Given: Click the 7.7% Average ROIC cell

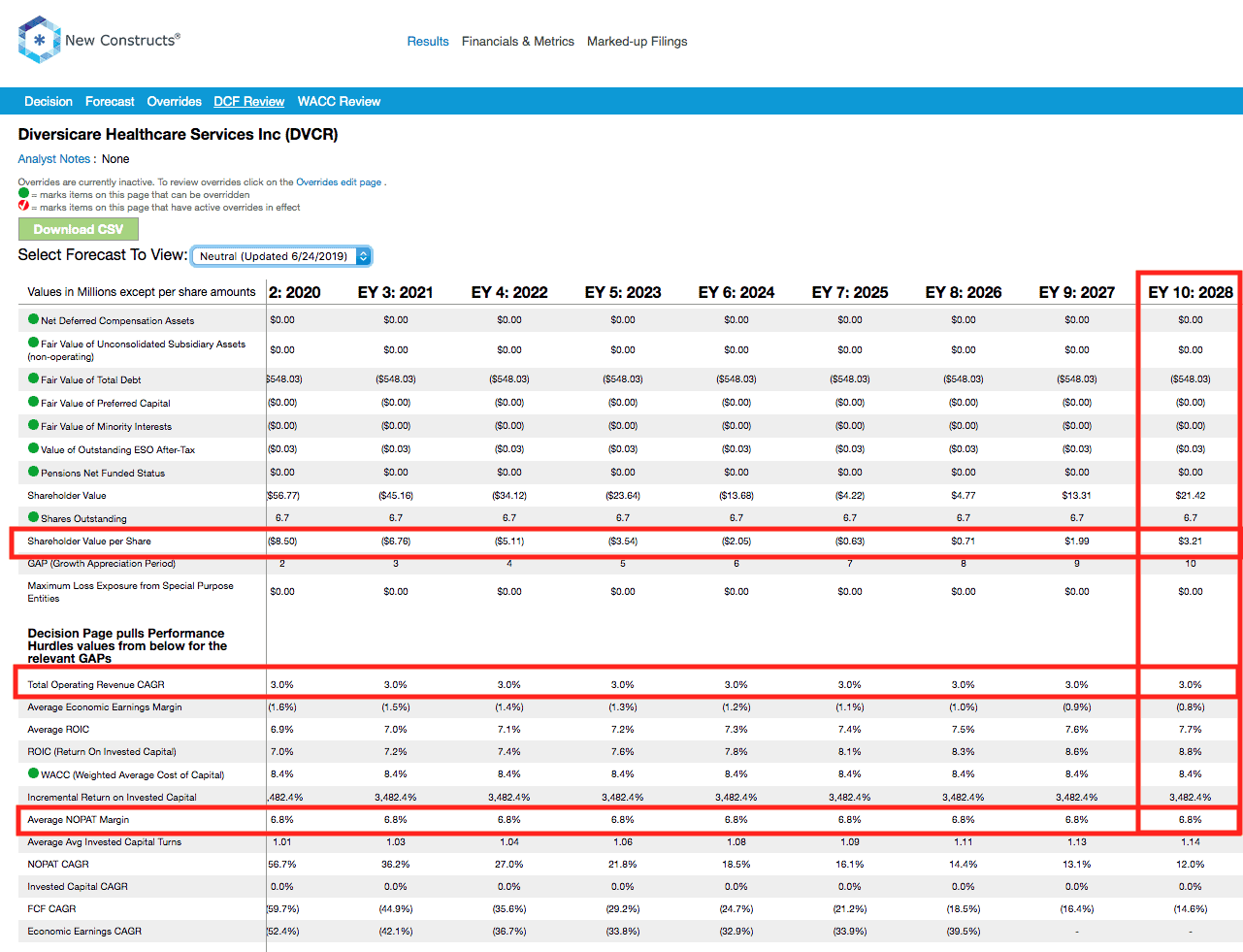Looking at the screenshot, I should coord(1191,729).
